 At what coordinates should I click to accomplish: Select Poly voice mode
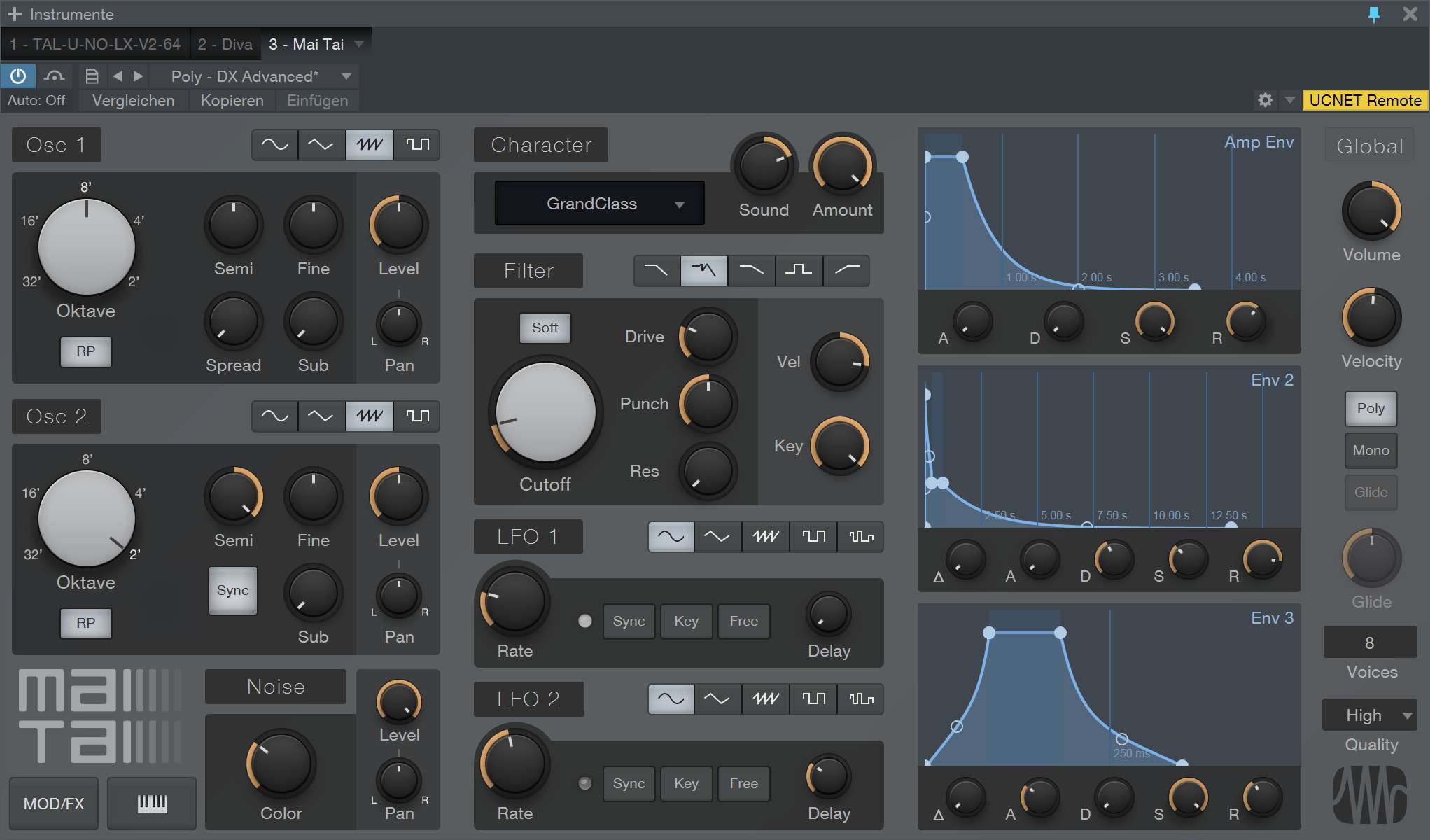click(x=1371, y=408)
